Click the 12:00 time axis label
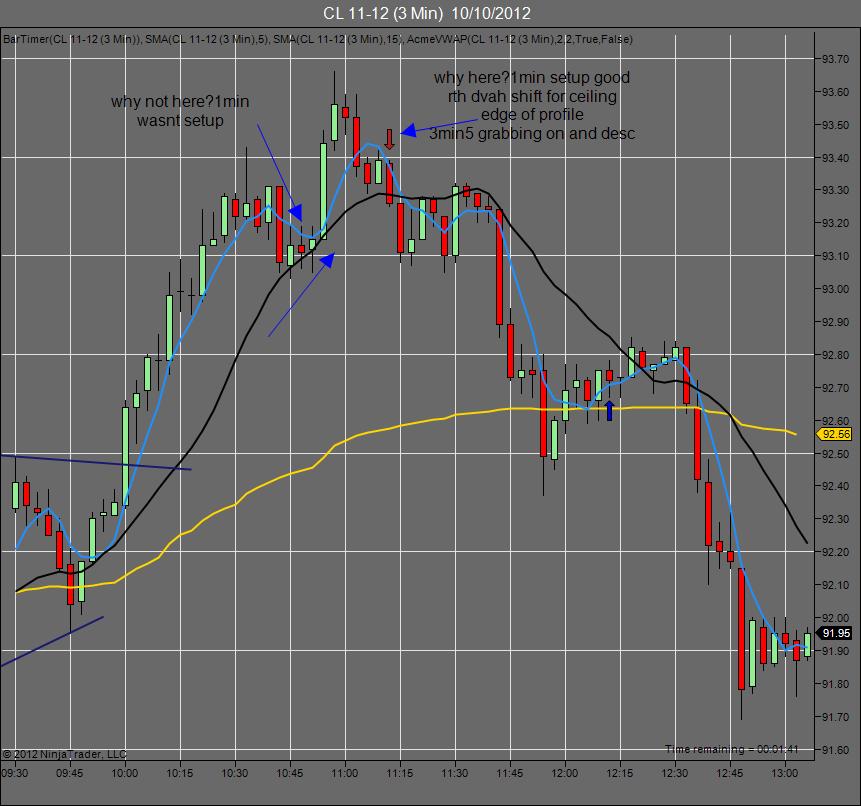This screenshot has width=861, height=806. point(564,773)
